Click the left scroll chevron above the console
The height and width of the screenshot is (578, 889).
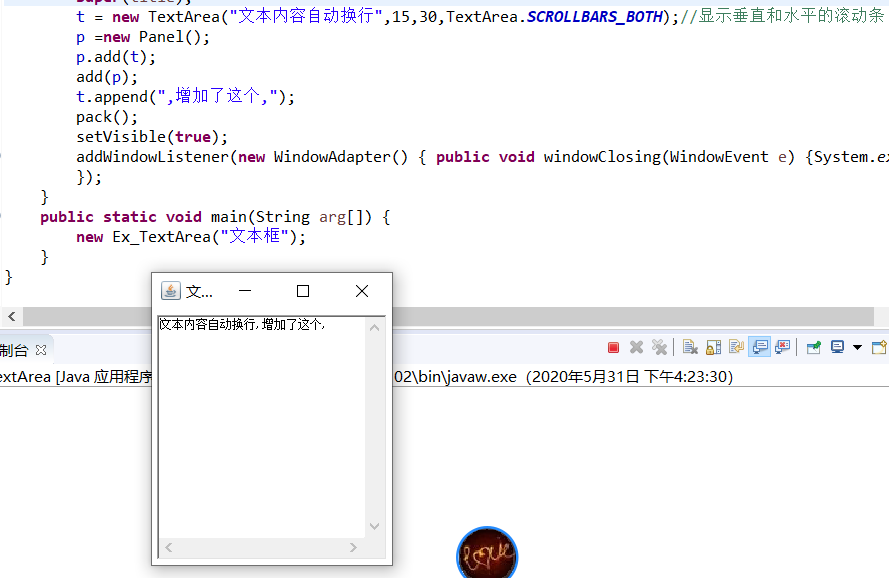point(10,315)
